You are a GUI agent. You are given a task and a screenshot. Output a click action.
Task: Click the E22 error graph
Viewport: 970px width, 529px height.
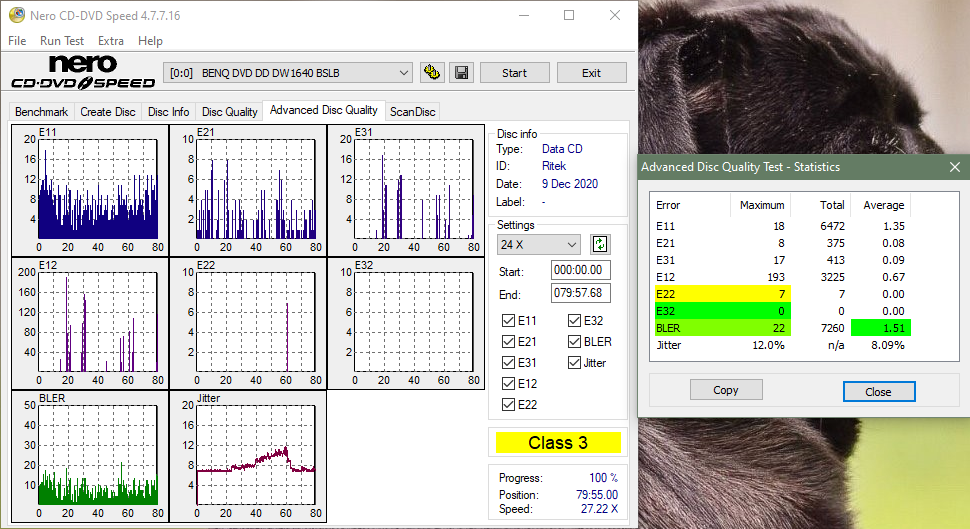pyautogui.click(x=248, y=324)
